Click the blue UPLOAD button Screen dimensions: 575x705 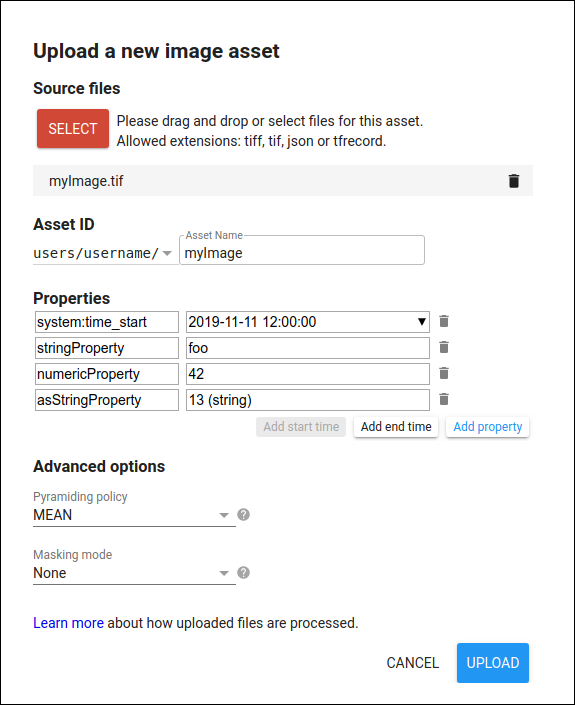click(493, 663)
